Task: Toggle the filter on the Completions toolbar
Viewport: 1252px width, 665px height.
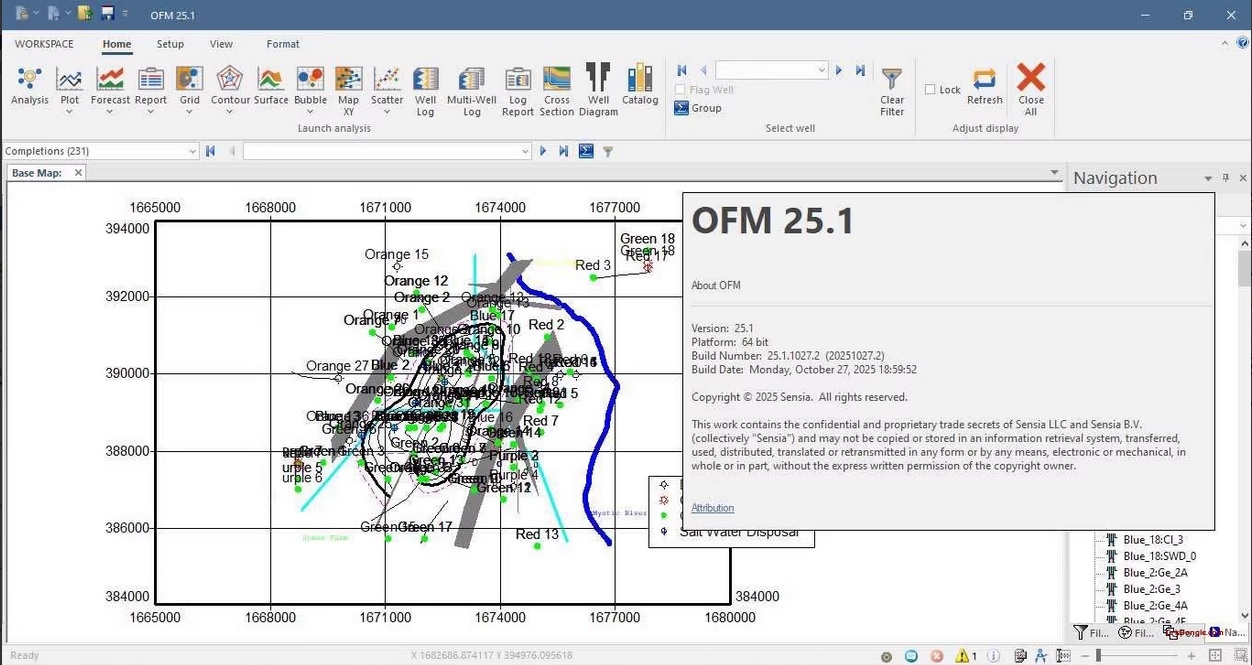Action: tap(607, 150)
